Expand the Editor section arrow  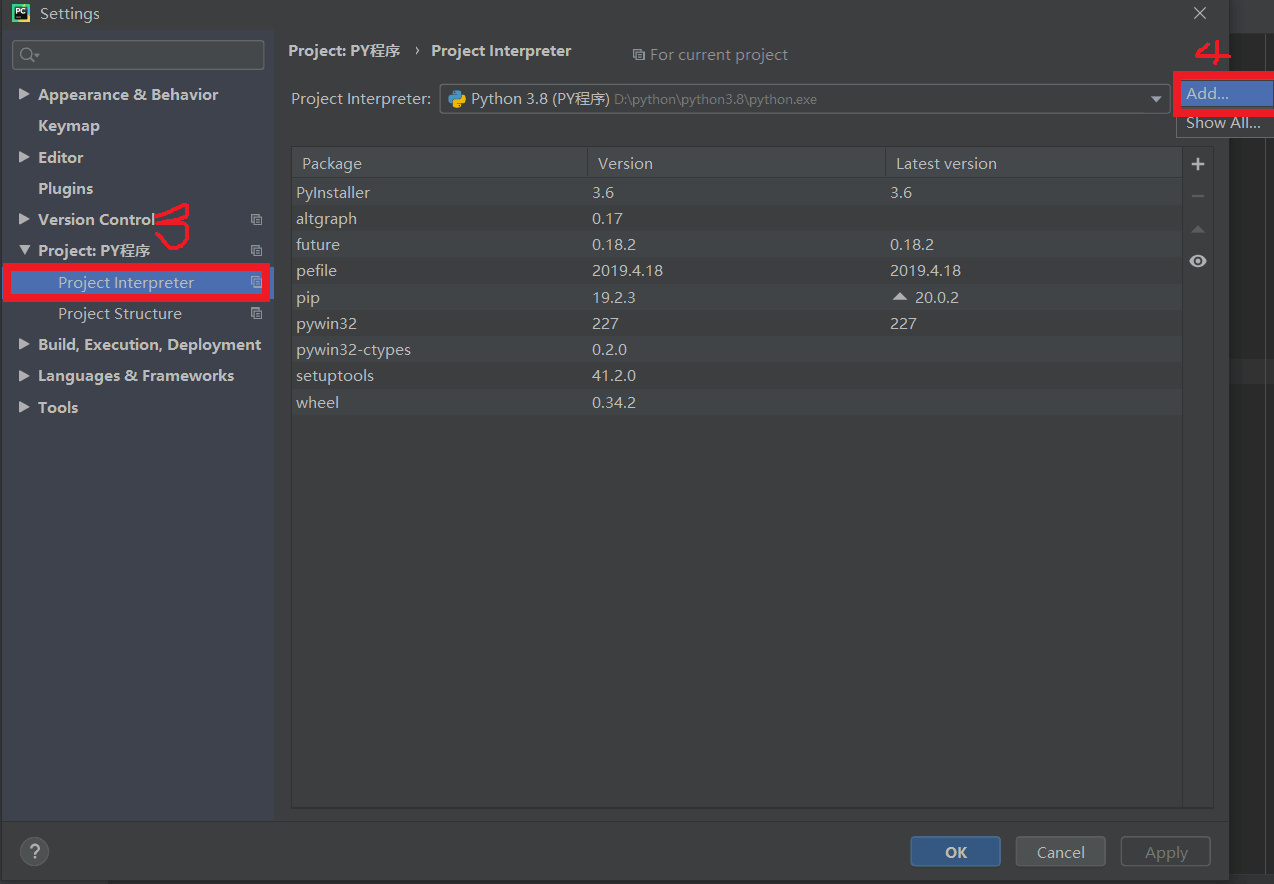[x=24, y=157]
